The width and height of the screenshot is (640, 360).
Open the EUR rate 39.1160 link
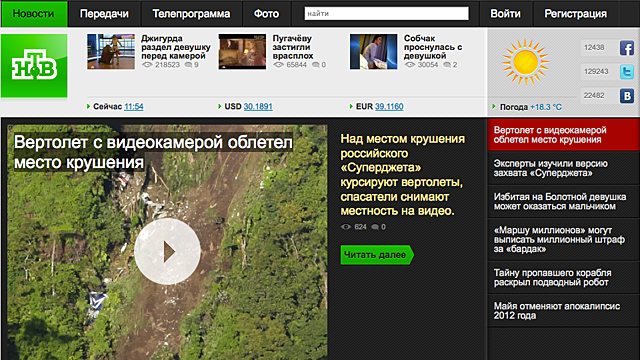[x=389, y=107]
